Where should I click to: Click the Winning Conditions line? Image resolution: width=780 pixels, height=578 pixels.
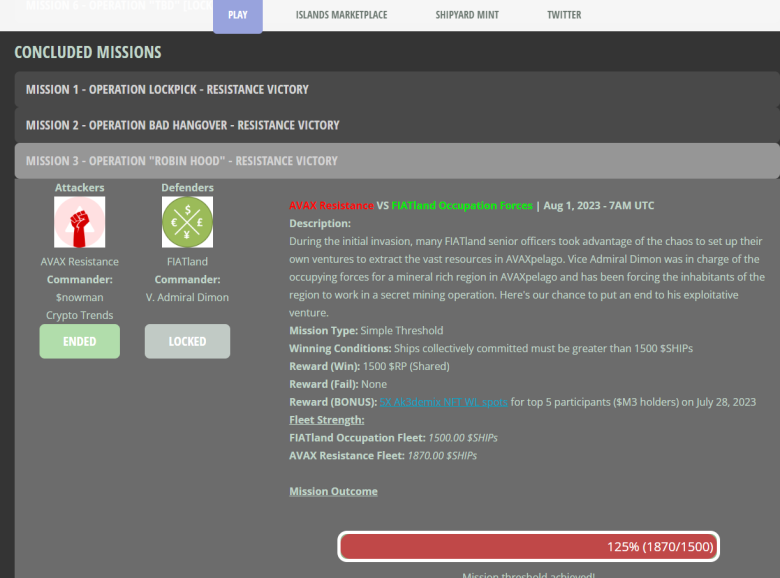491,348
